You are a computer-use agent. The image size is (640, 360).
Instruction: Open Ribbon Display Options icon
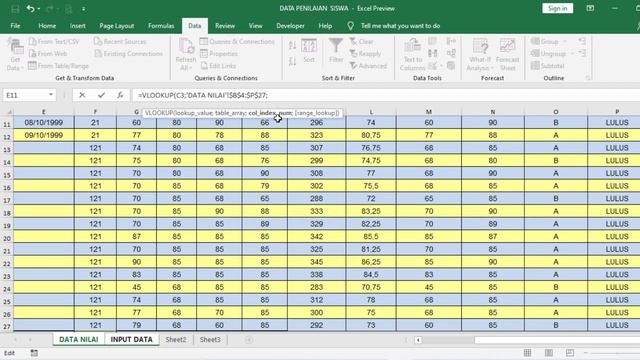click(x=590, y=8)
